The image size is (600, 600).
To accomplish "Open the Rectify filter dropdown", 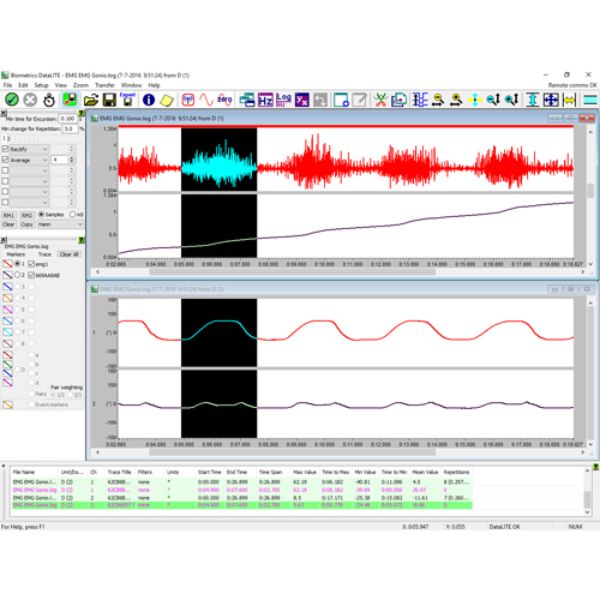I will (45, 148).
